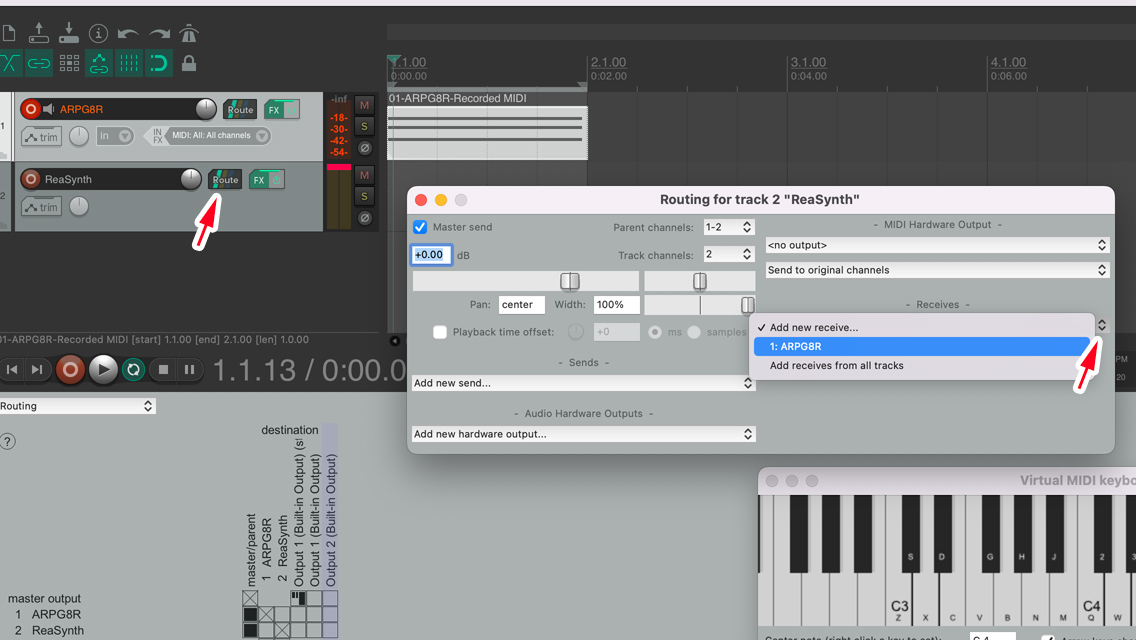Open the Routing view selector dropdown
This screenshot has height=640, width=1136.
(78, 406)
